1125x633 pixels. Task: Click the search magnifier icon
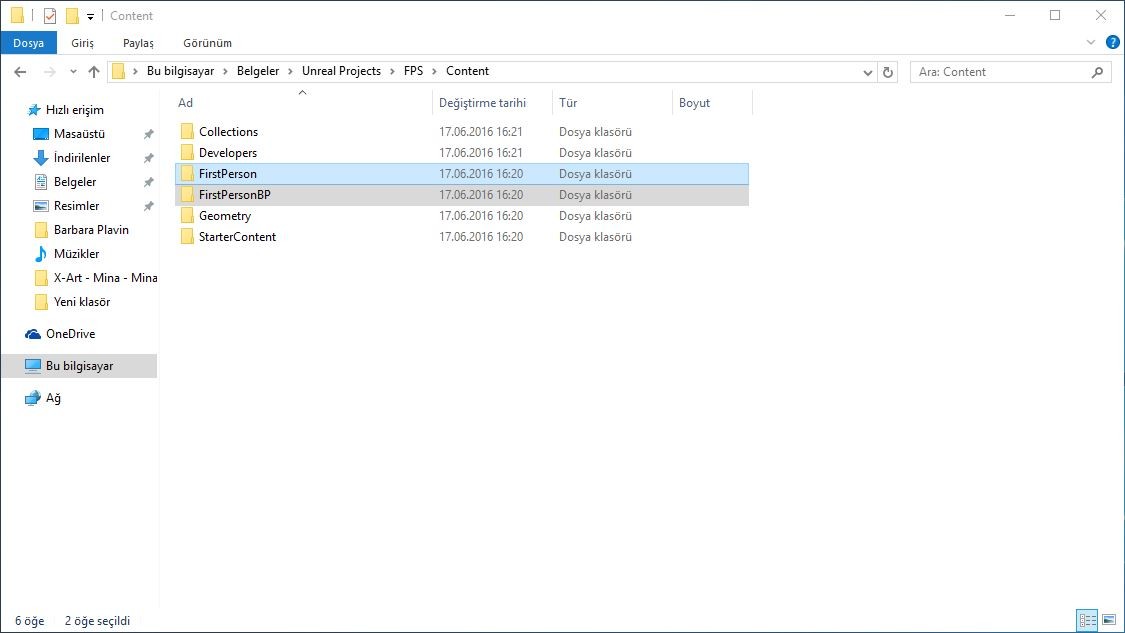[x=1097, y=72]
